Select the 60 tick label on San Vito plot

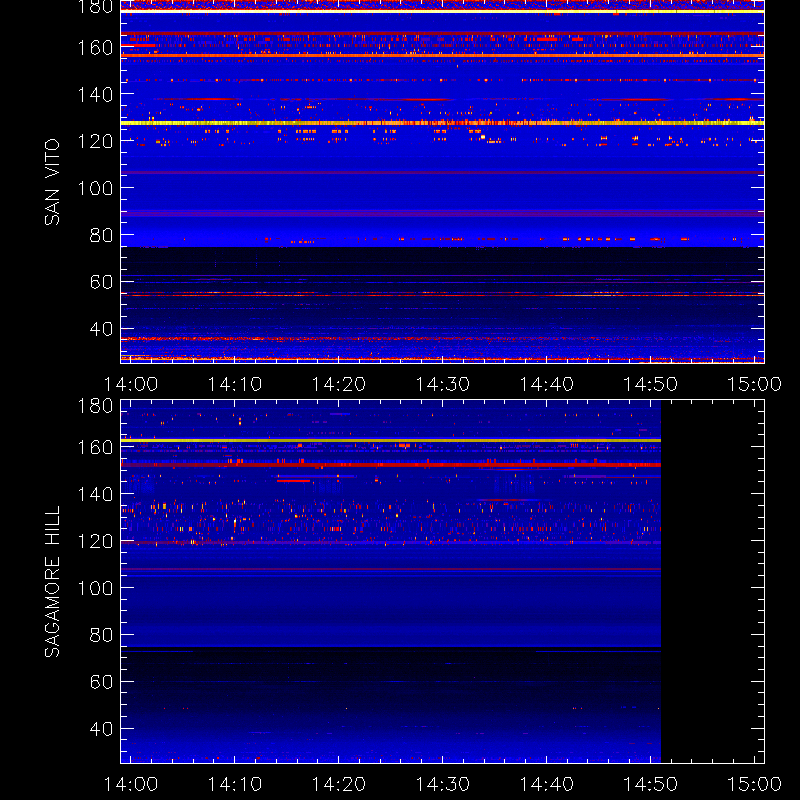pyautogui.click(x=101, y=282)
